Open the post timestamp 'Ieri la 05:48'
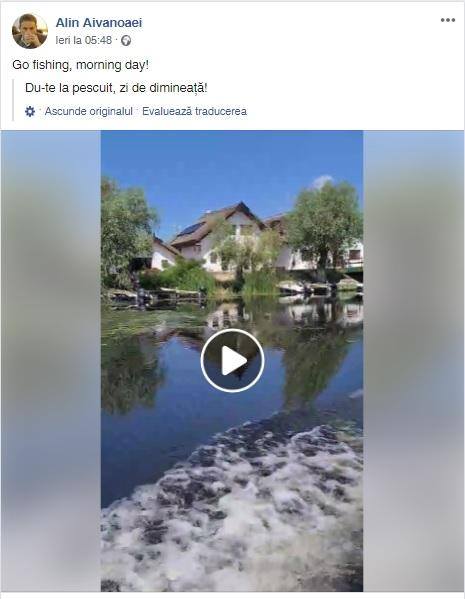Viewport: 465px width, 599px height. 84,40
